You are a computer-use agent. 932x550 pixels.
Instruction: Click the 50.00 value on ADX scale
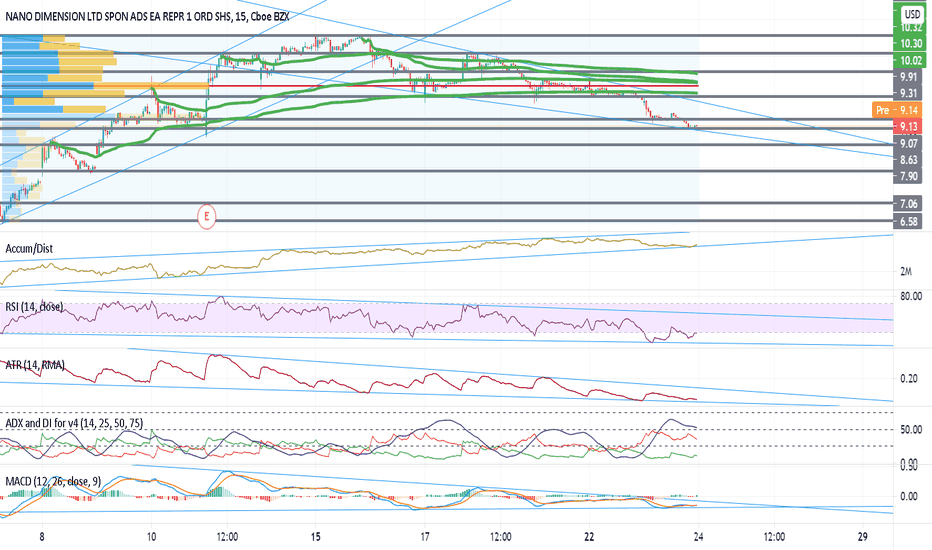tap(911, 429)
